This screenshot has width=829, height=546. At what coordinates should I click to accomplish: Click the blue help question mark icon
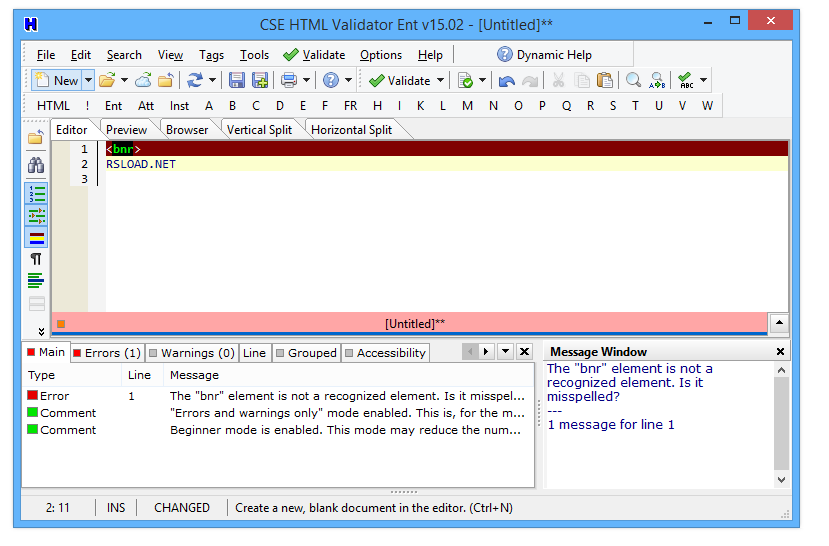coord(331,81)
